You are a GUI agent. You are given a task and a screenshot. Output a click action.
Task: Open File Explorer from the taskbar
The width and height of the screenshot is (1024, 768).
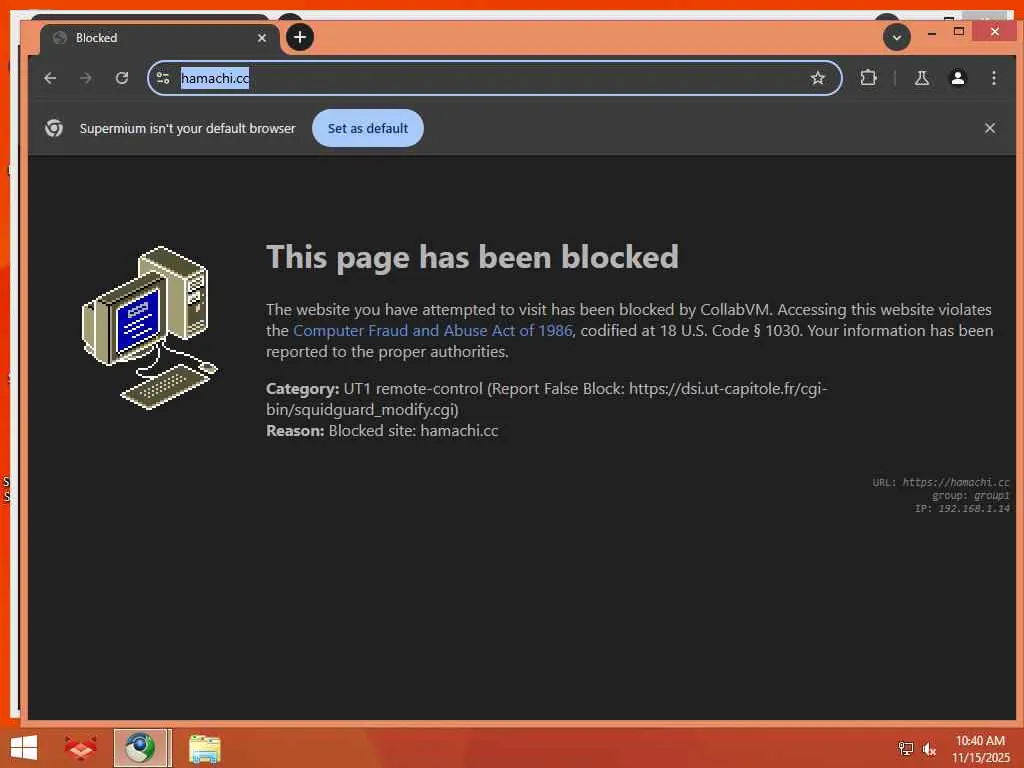click(x=204, y=748)
